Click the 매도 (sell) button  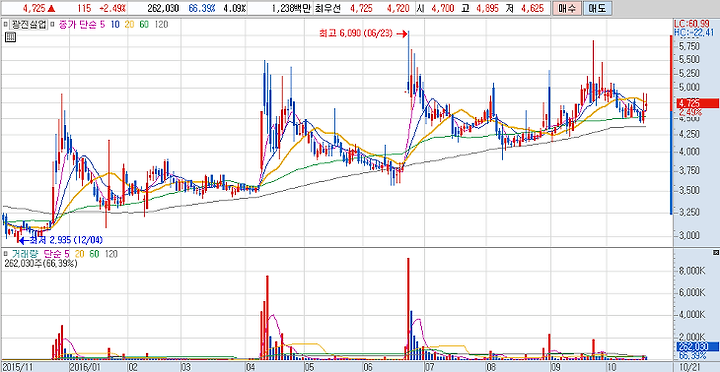tap(596, 8)
